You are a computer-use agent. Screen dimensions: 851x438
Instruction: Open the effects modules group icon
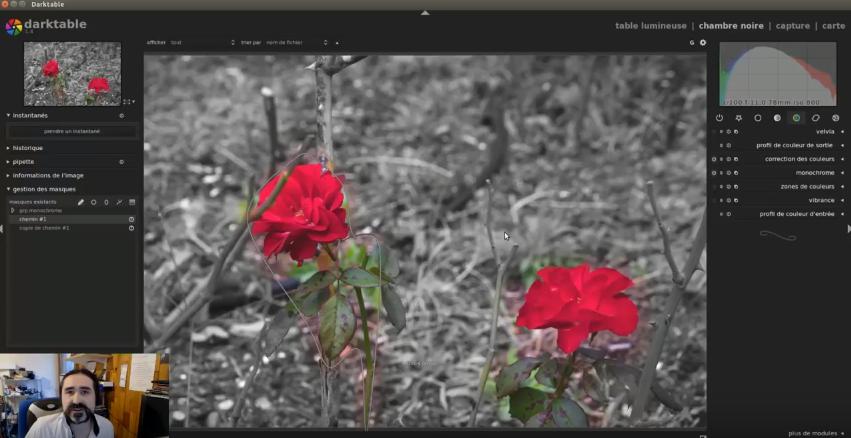pyautogui.click(x=835, y=118)
